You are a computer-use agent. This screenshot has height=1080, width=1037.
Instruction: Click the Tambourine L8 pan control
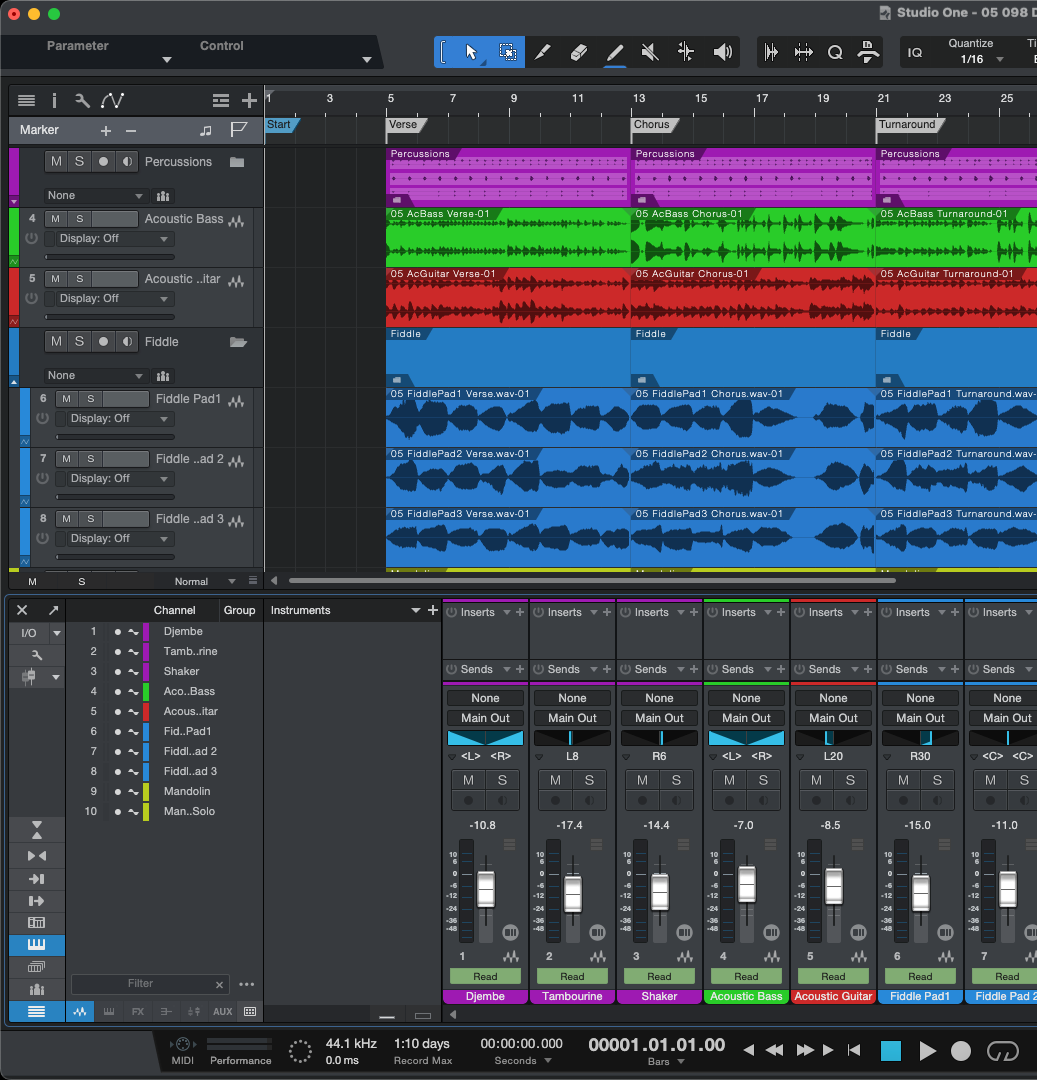[572, 738]
